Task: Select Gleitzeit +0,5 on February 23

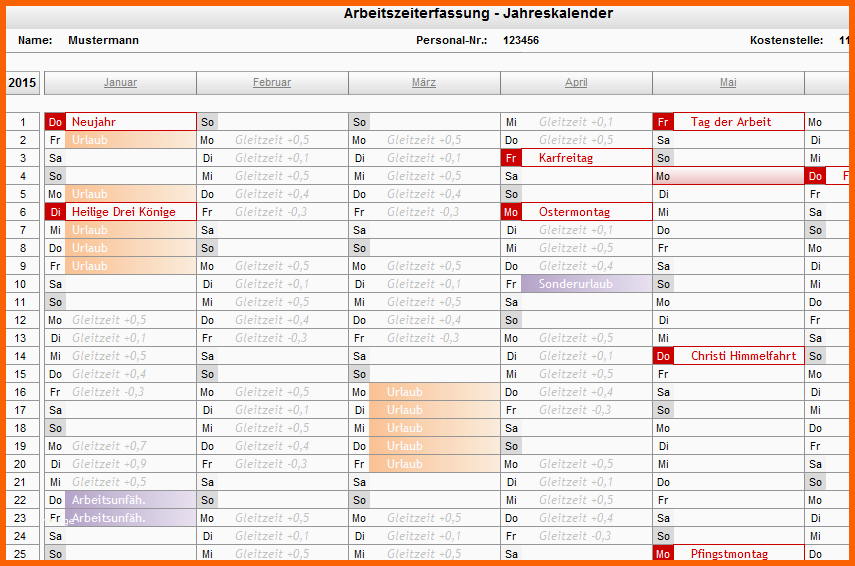Action: [x=272, y=518]
